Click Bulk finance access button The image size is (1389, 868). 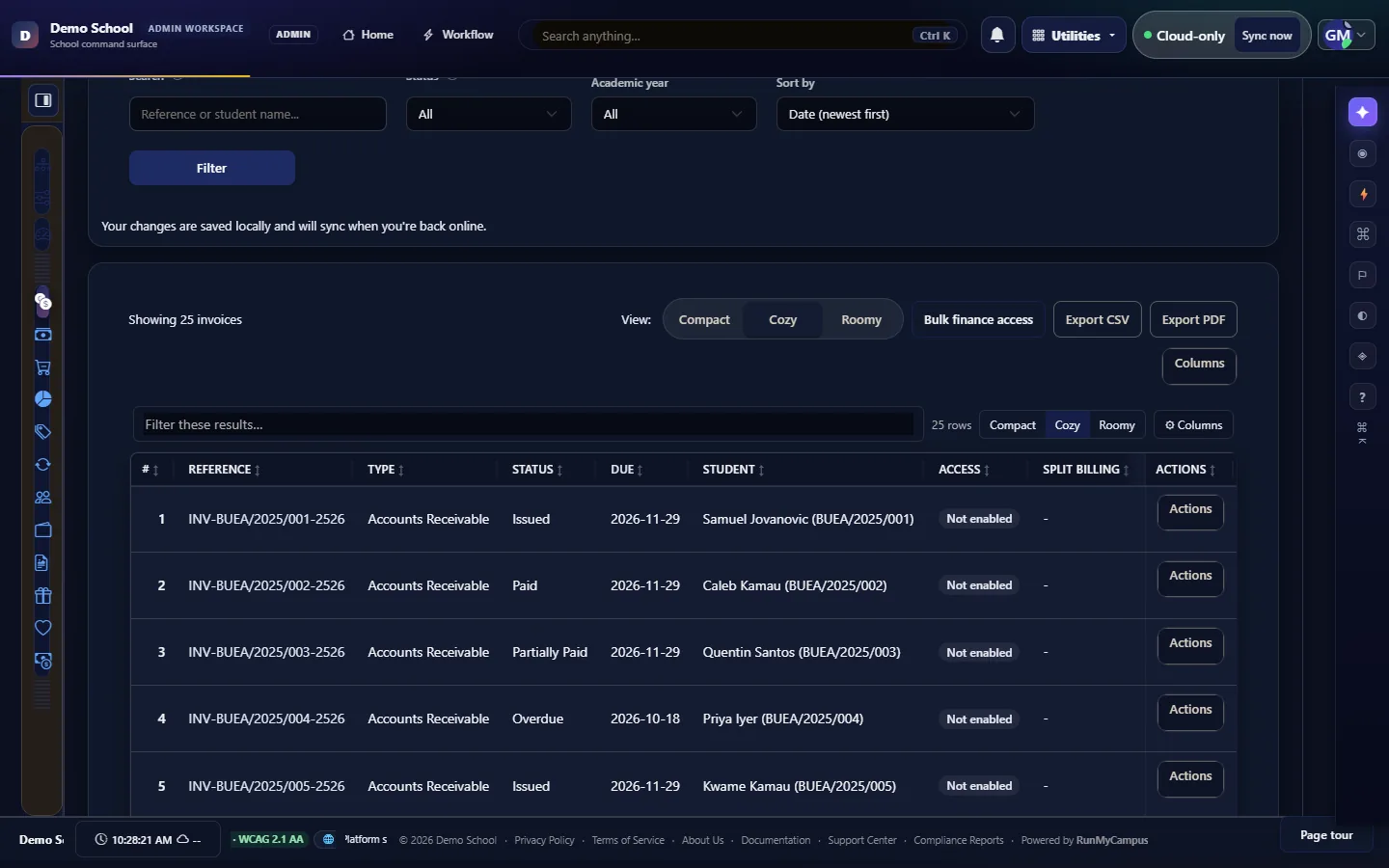tap(978, 320)
